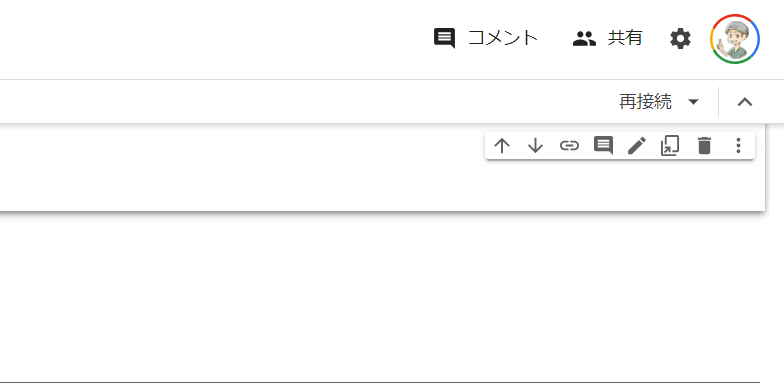Mirror the cell in a tab icon

(670, 146)
